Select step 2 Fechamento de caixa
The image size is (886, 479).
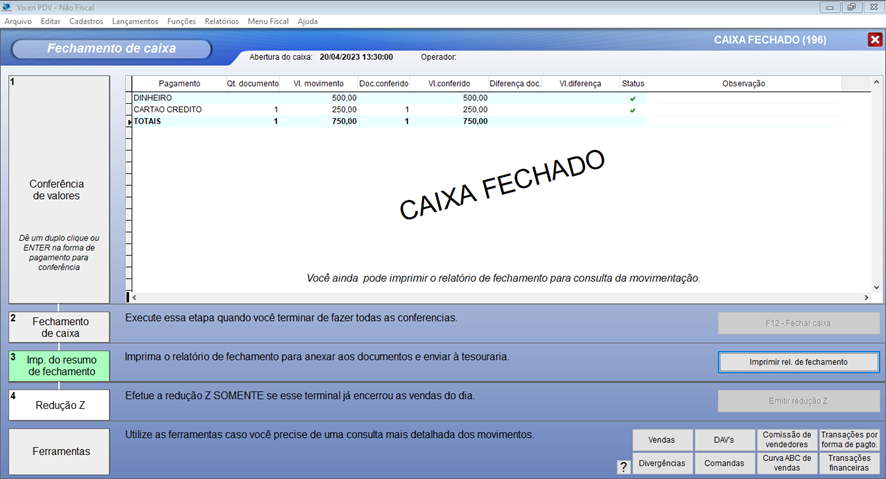(x=59, y=327)
